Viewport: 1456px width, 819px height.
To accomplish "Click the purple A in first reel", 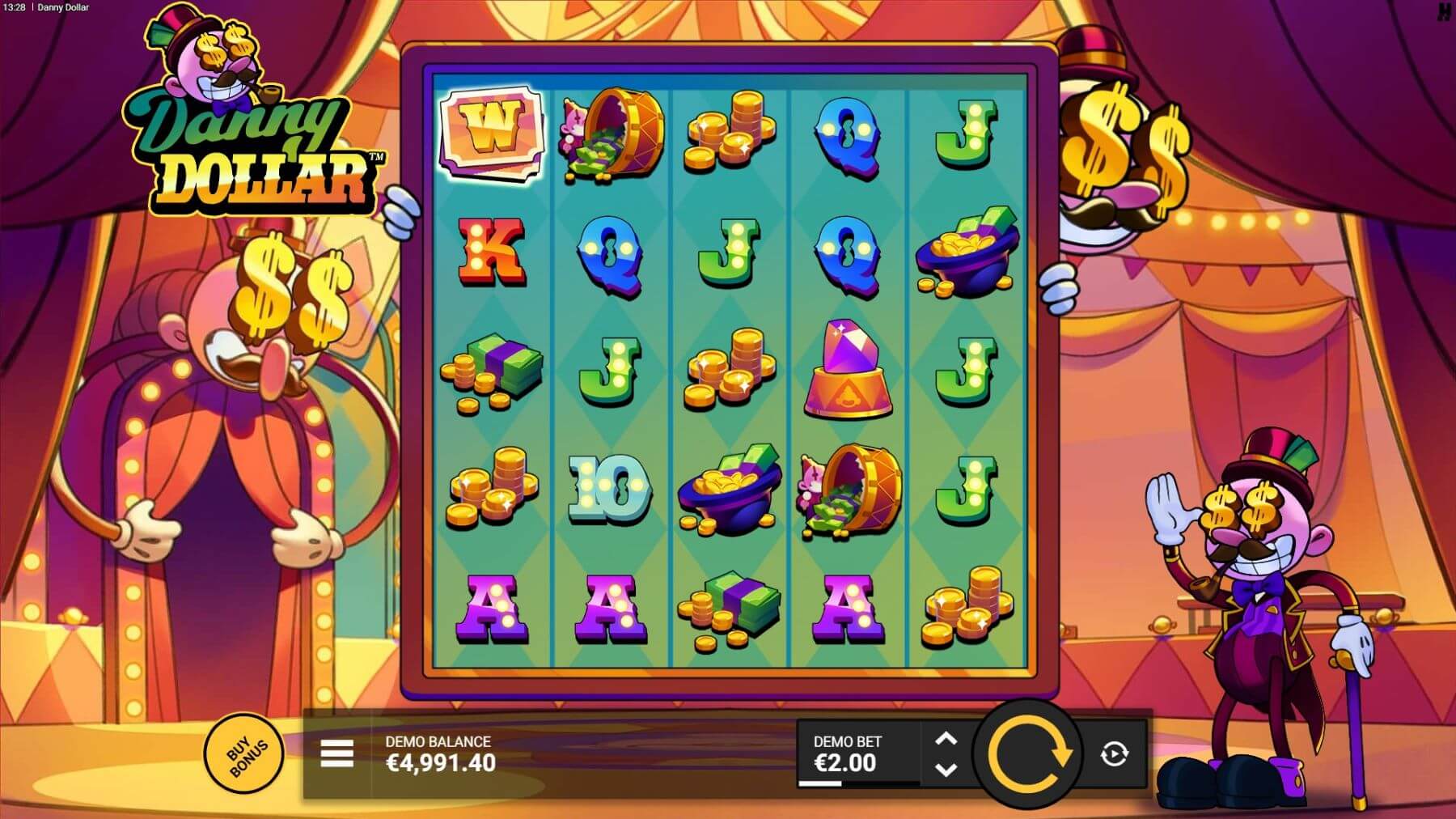I will click(491, 609).
